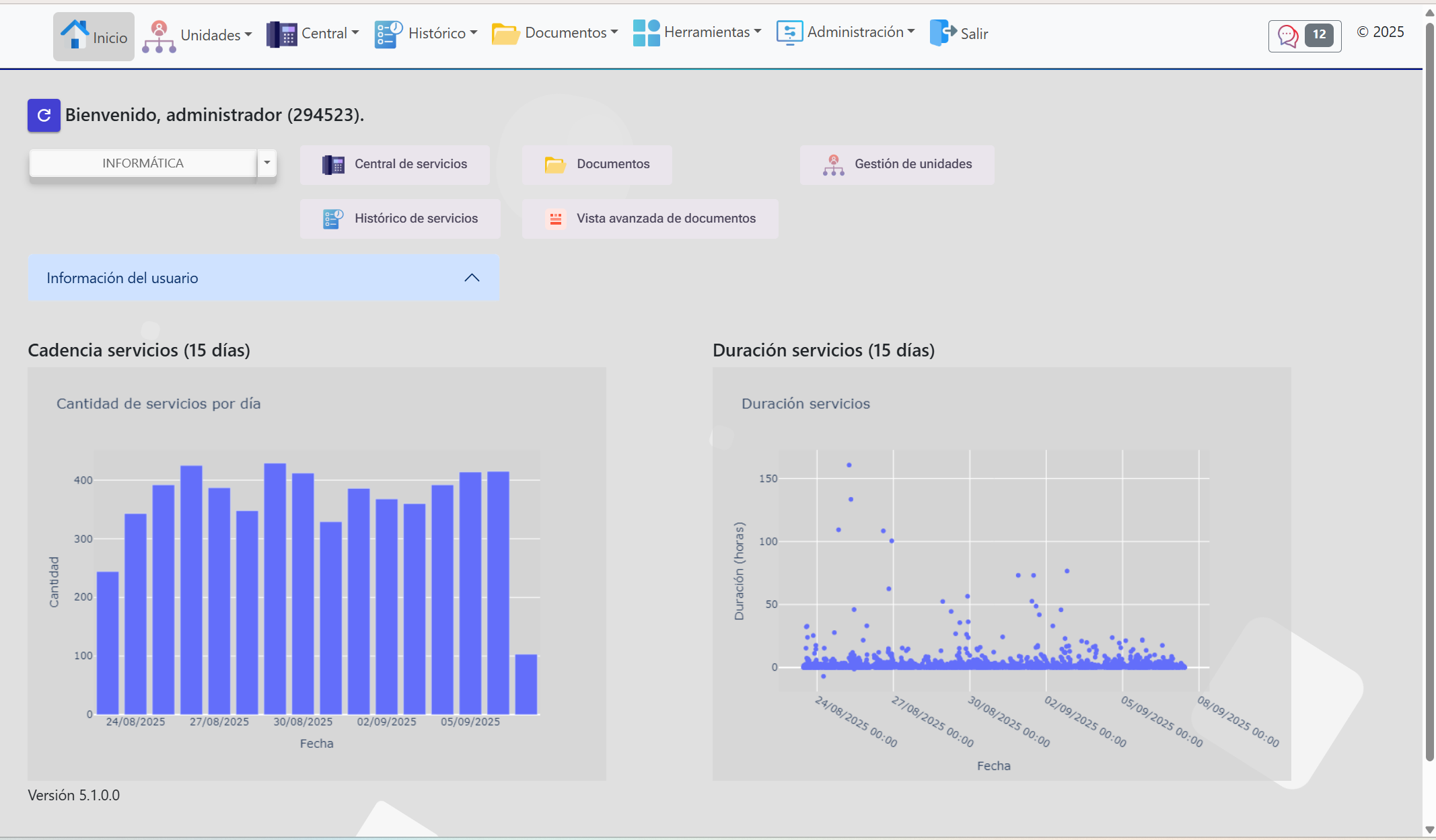Click the Salir exit door icon
1436x840 pixels.
(942, 32)
